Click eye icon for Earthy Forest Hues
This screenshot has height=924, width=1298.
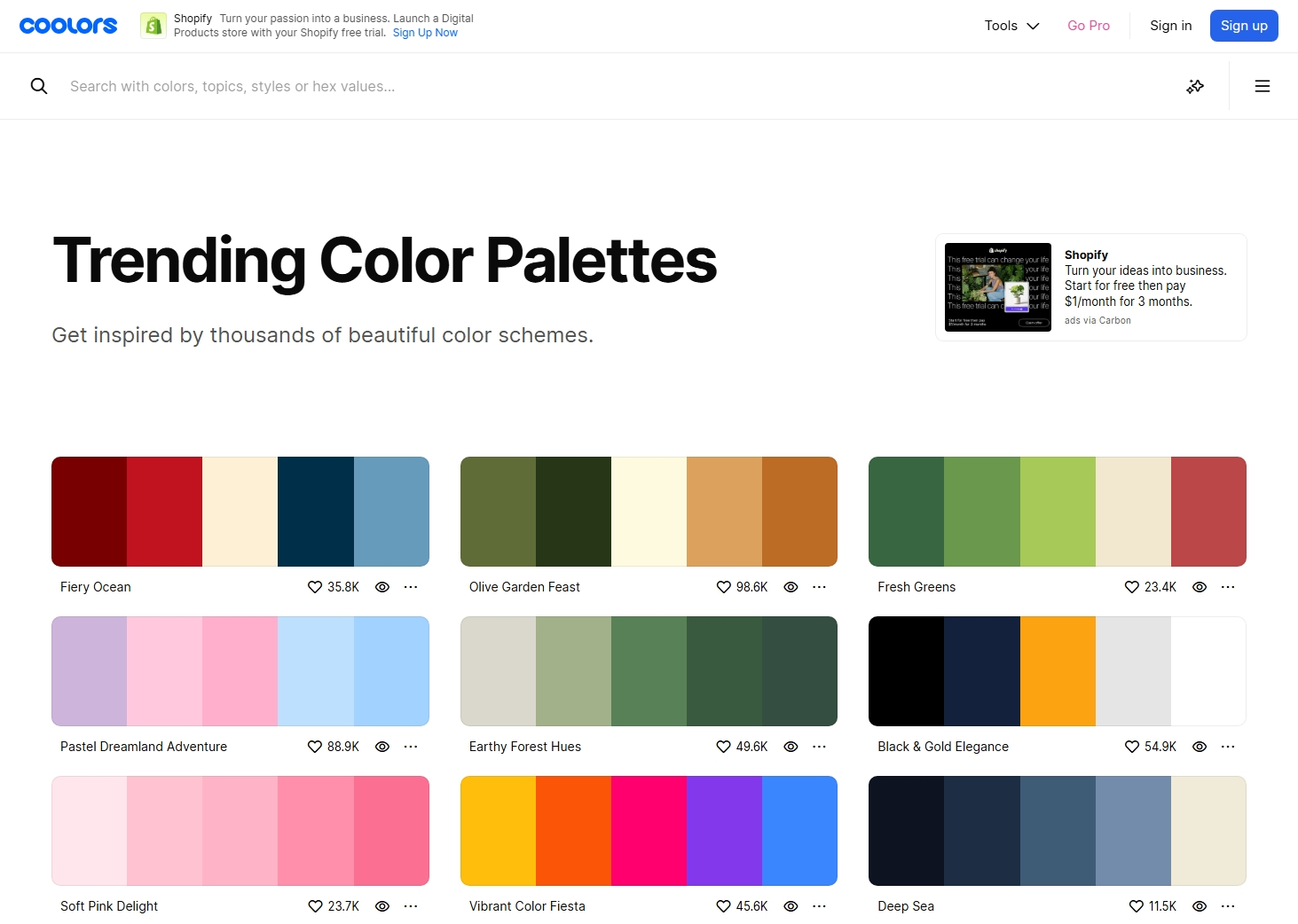tap(791, 747)
